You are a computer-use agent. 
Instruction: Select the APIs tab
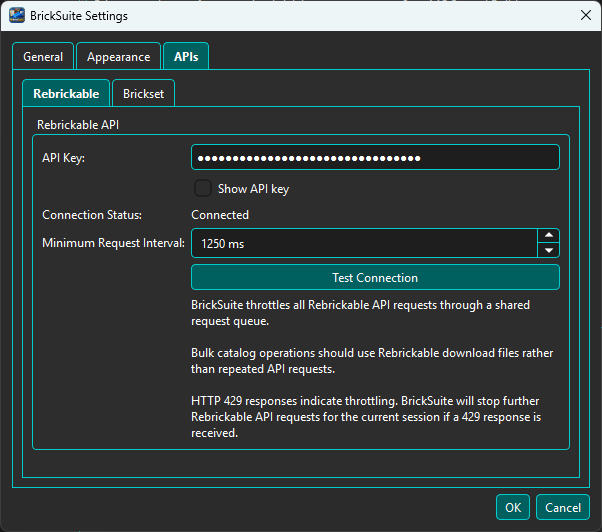186,56
